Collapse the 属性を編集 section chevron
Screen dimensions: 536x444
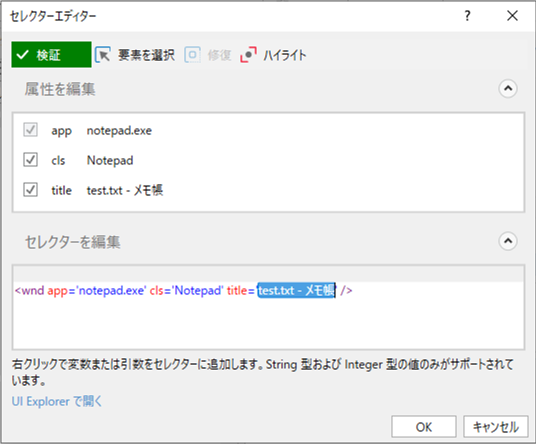tap(508, 89)
